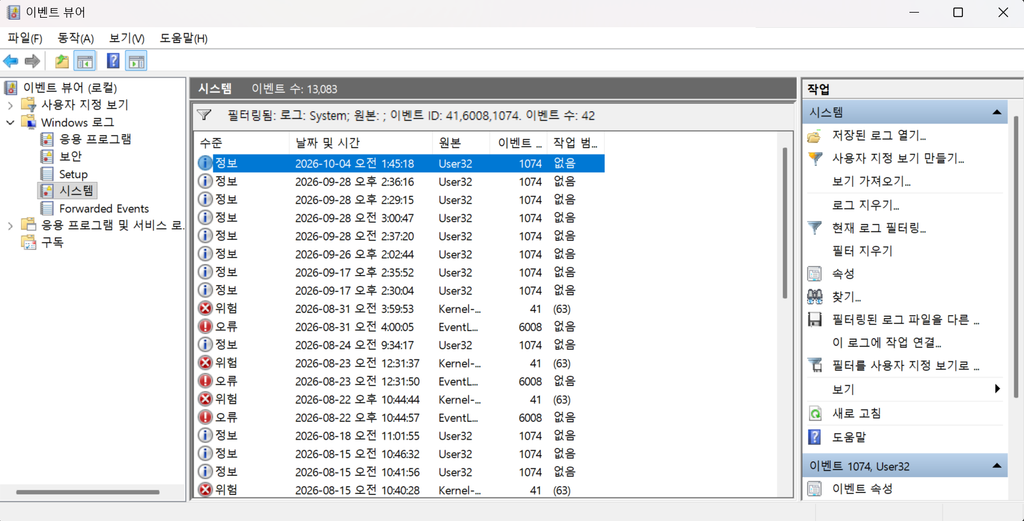Click the 보안 log icon in tree
The width and height of the screenshot is (1024, 521).
tap(46, 156)
